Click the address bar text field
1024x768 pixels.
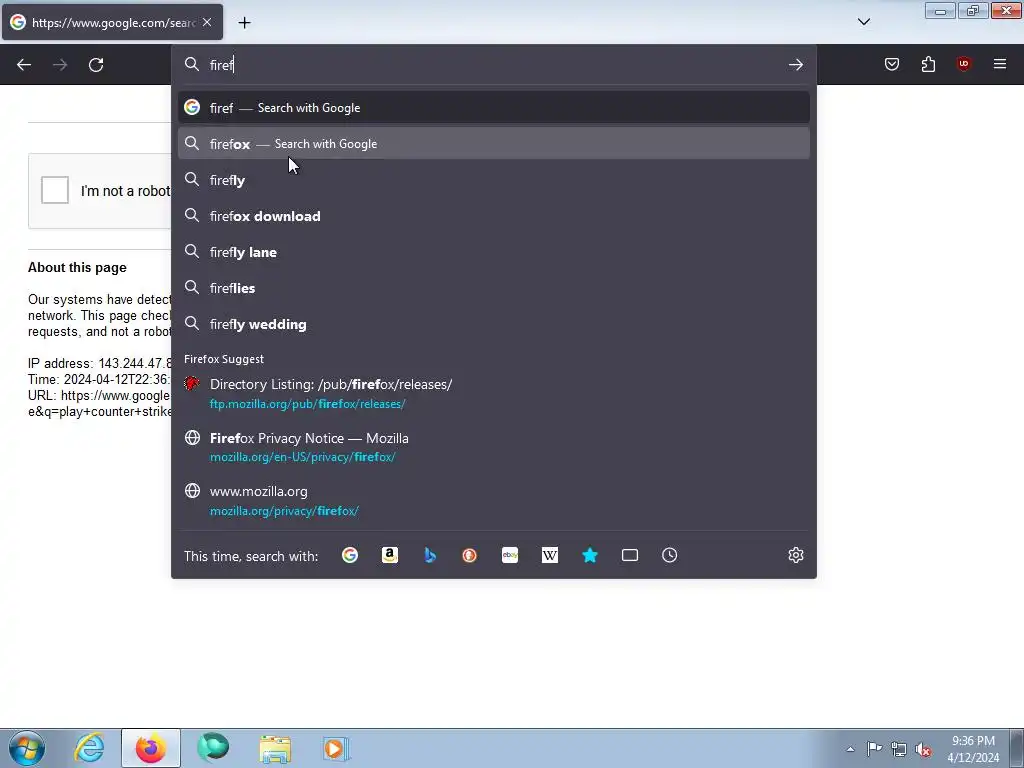[x=493, y=65]
